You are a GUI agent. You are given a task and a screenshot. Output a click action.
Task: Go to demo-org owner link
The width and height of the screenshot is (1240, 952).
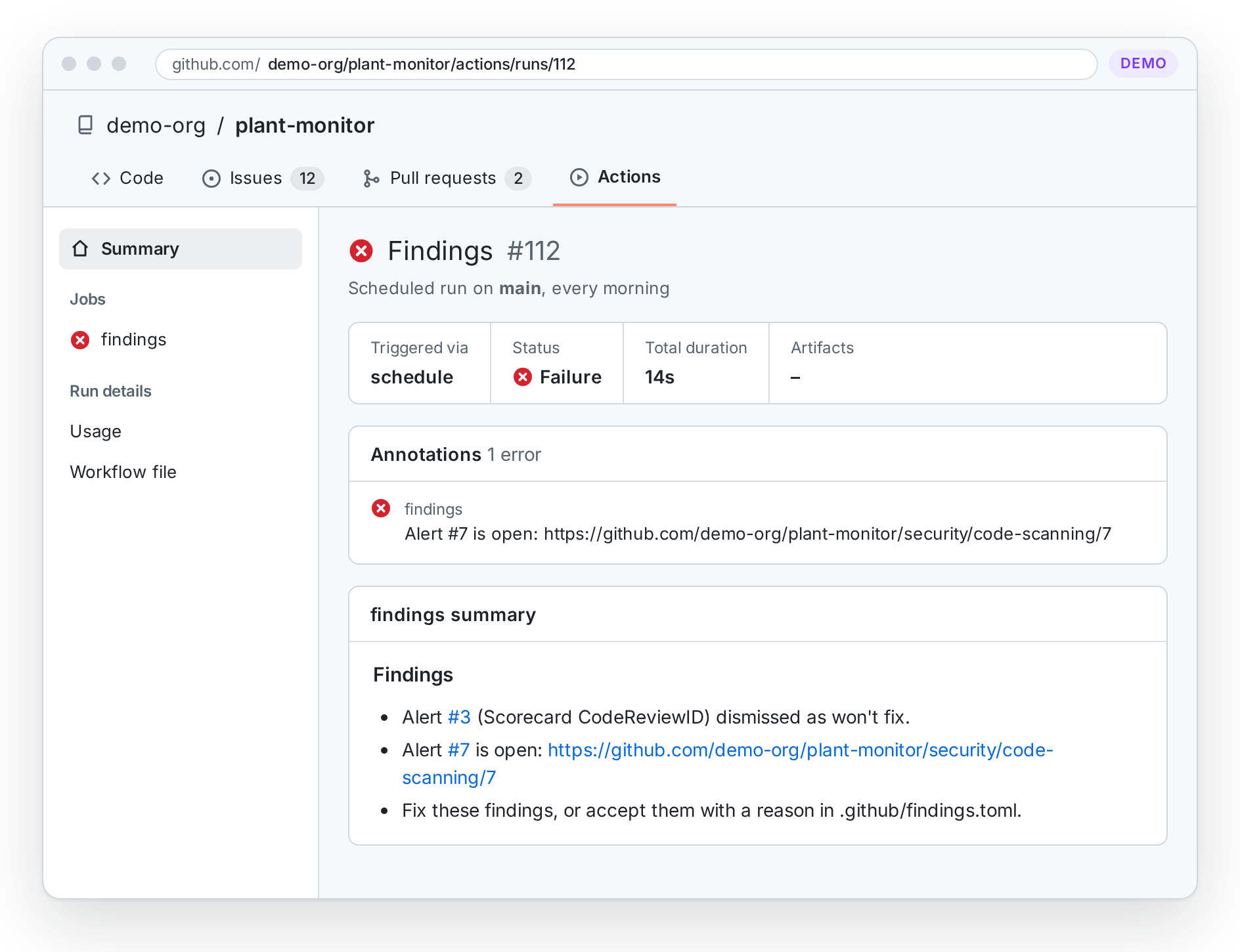tap(156, 125)
